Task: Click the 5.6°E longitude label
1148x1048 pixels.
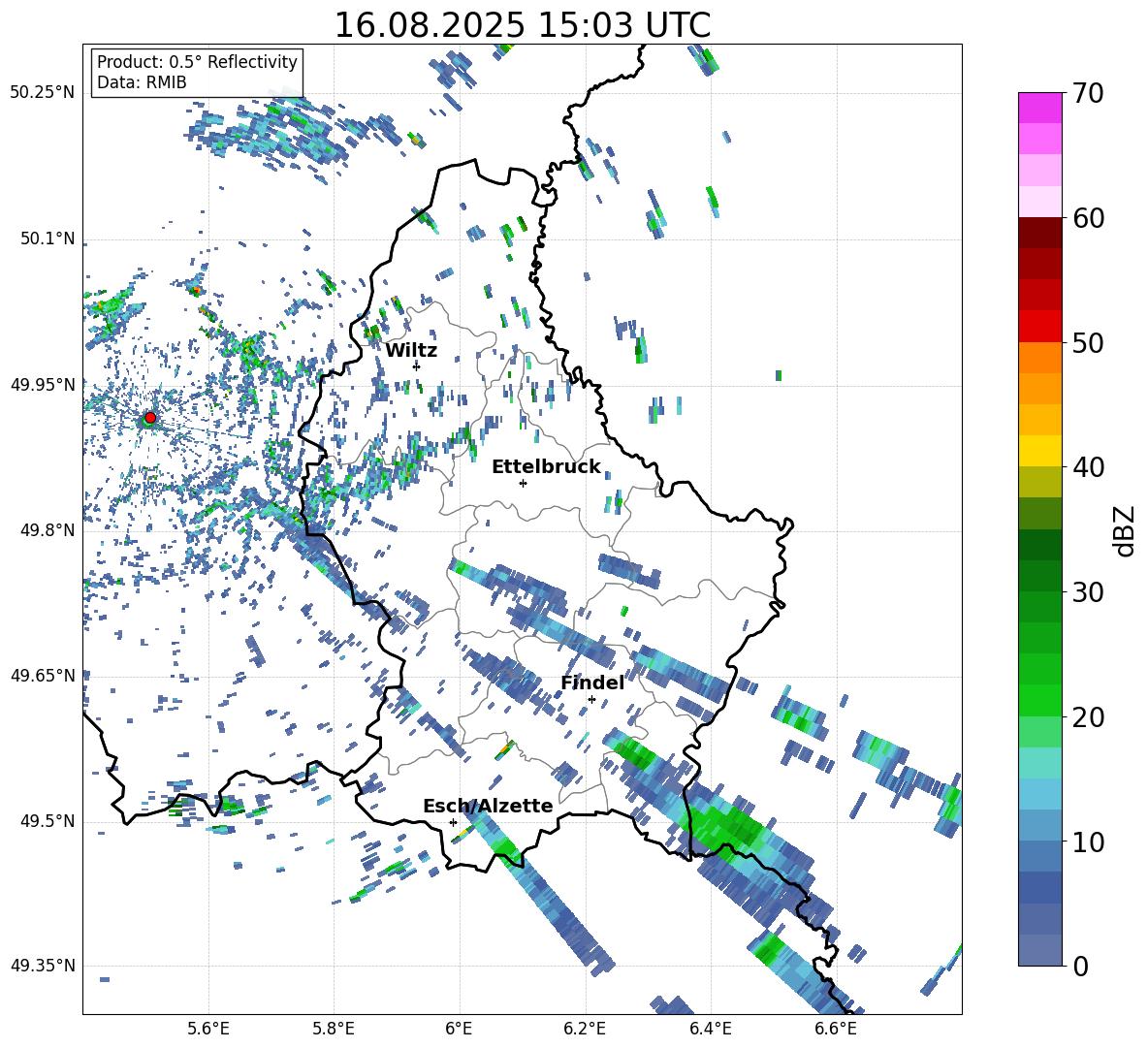Action: [208, 1029]
